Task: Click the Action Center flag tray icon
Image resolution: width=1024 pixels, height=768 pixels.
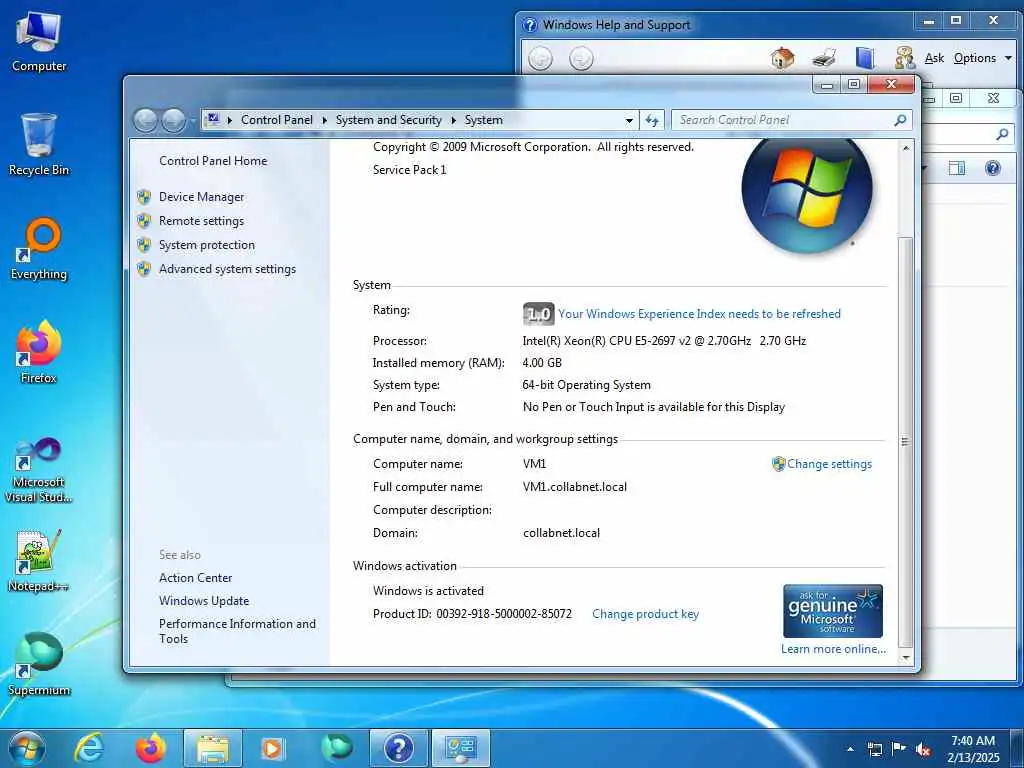Action: pos(899,748)
